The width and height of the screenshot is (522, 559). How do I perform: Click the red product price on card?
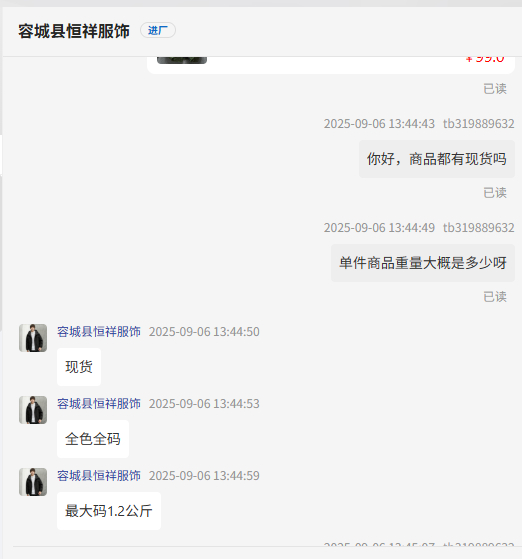[x=485, y=60]
